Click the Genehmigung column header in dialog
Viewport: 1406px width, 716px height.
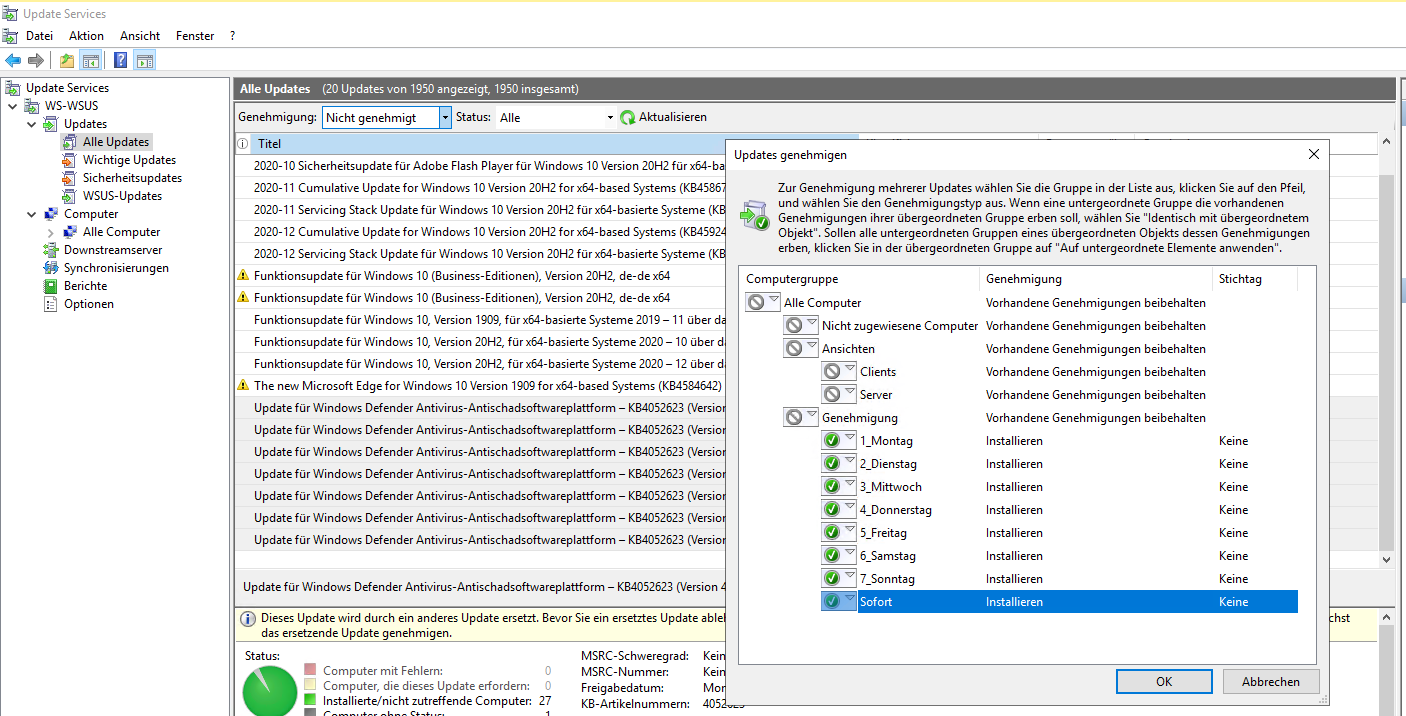(x=1096, y=279)
